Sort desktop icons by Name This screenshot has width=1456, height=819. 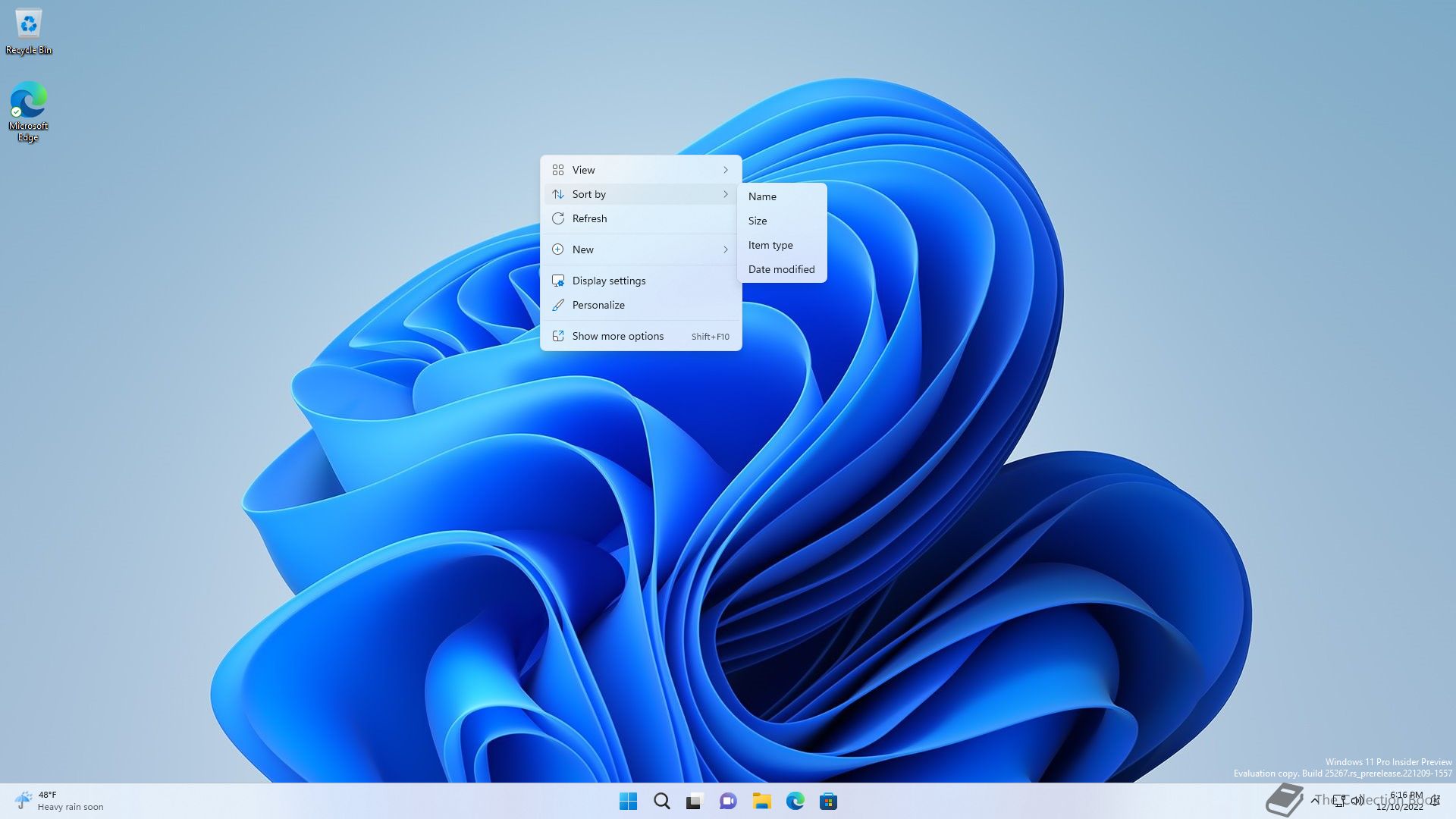tap(782, 196)
